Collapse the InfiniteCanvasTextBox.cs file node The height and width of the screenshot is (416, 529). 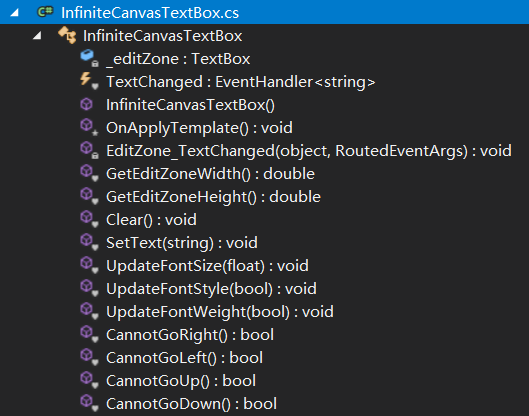[x=15, y=13]
